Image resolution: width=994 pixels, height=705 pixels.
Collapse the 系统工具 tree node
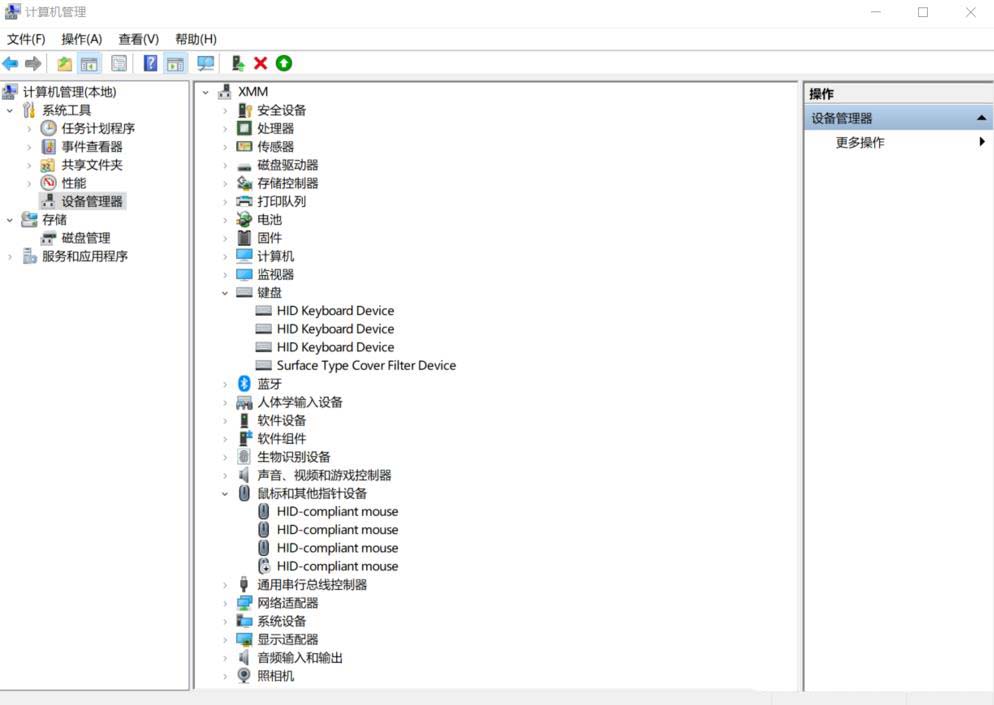(10, 111)
